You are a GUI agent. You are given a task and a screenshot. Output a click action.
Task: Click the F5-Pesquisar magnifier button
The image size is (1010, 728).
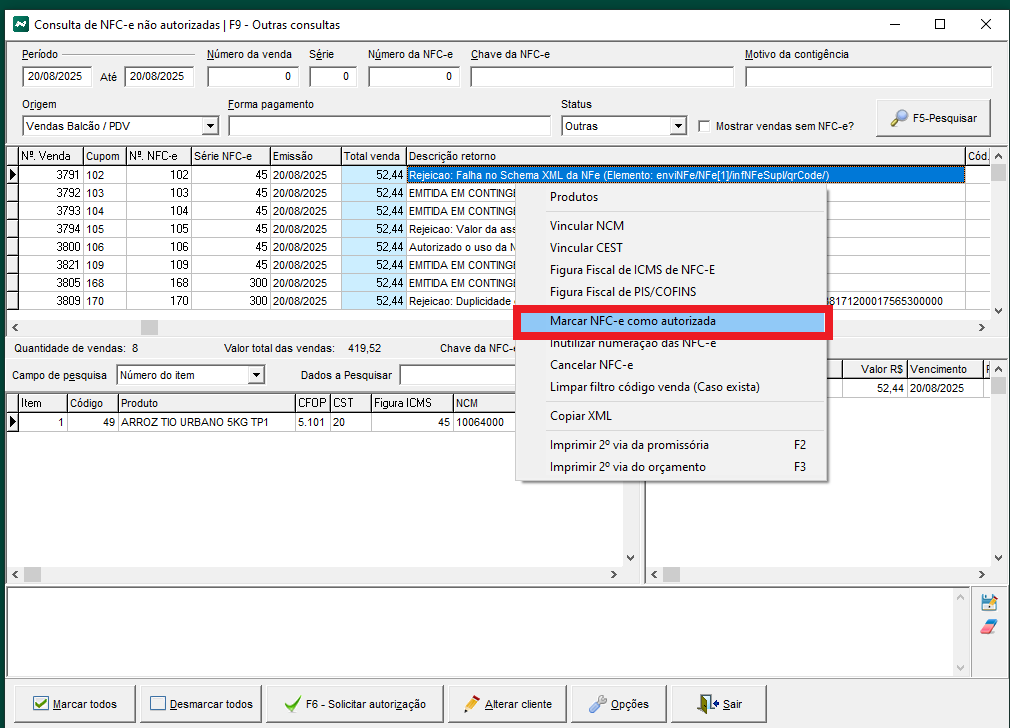coord(933,118)
